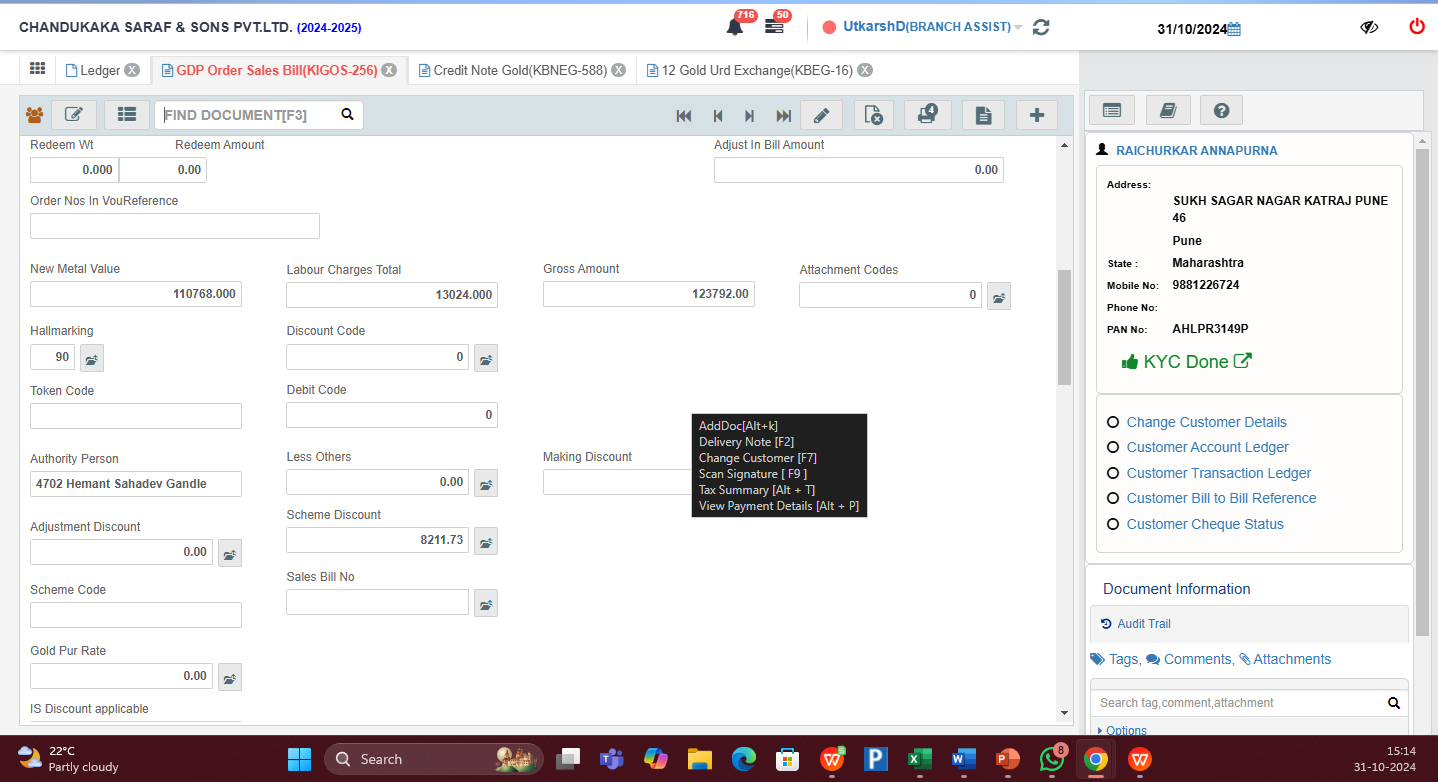Toggle the hide-eye icon in top bar

1370,27
